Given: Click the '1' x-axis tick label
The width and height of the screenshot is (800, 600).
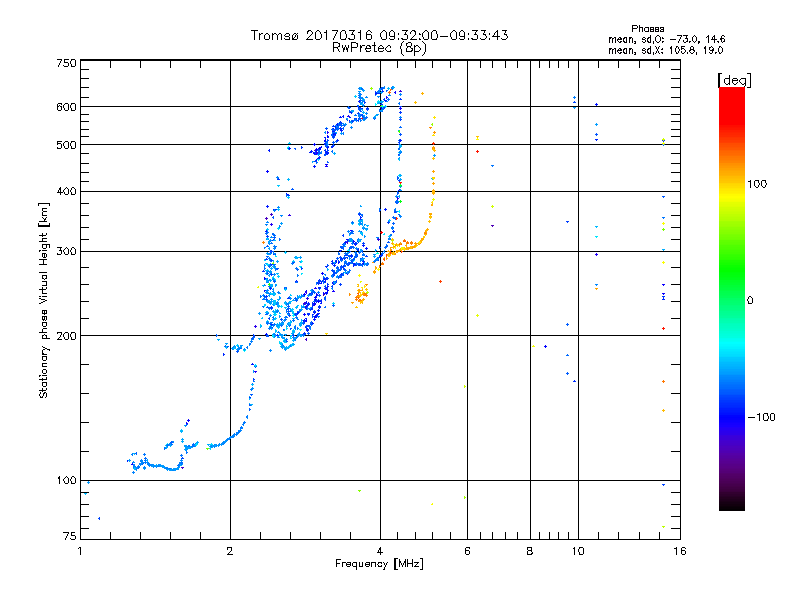Looking at the screenshot, I should [80, 551].
